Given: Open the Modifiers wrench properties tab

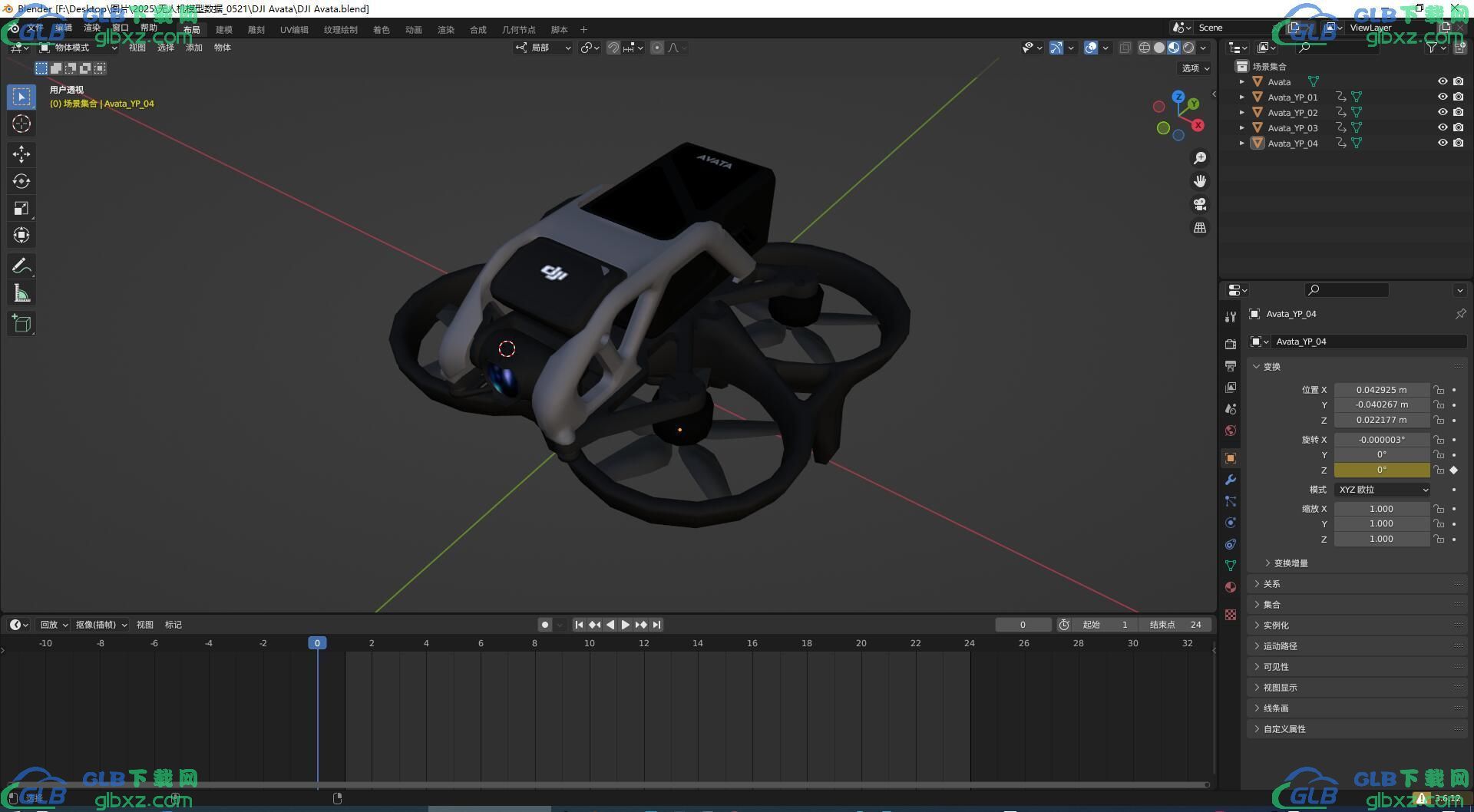Looking at the screenshot, I should (x=1231, y=480).
